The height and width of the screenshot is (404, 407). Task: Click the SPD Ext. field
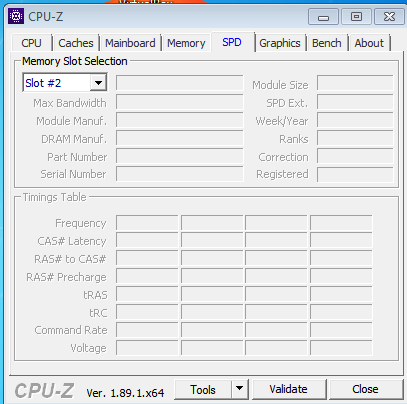(355, 102)
